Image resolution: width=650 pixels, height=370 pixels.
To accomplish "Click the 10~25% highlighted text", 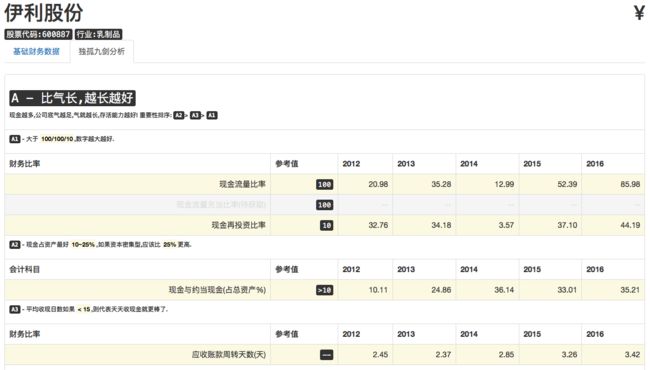I will [83, 244].
